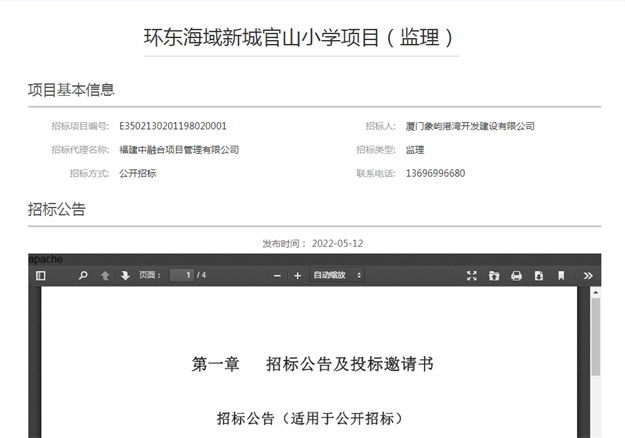Toggle the PDF sidebar panel
Image resolution: width=625 pixels, height=438 pixels.
pyautogui.click(x=41, y=275)
